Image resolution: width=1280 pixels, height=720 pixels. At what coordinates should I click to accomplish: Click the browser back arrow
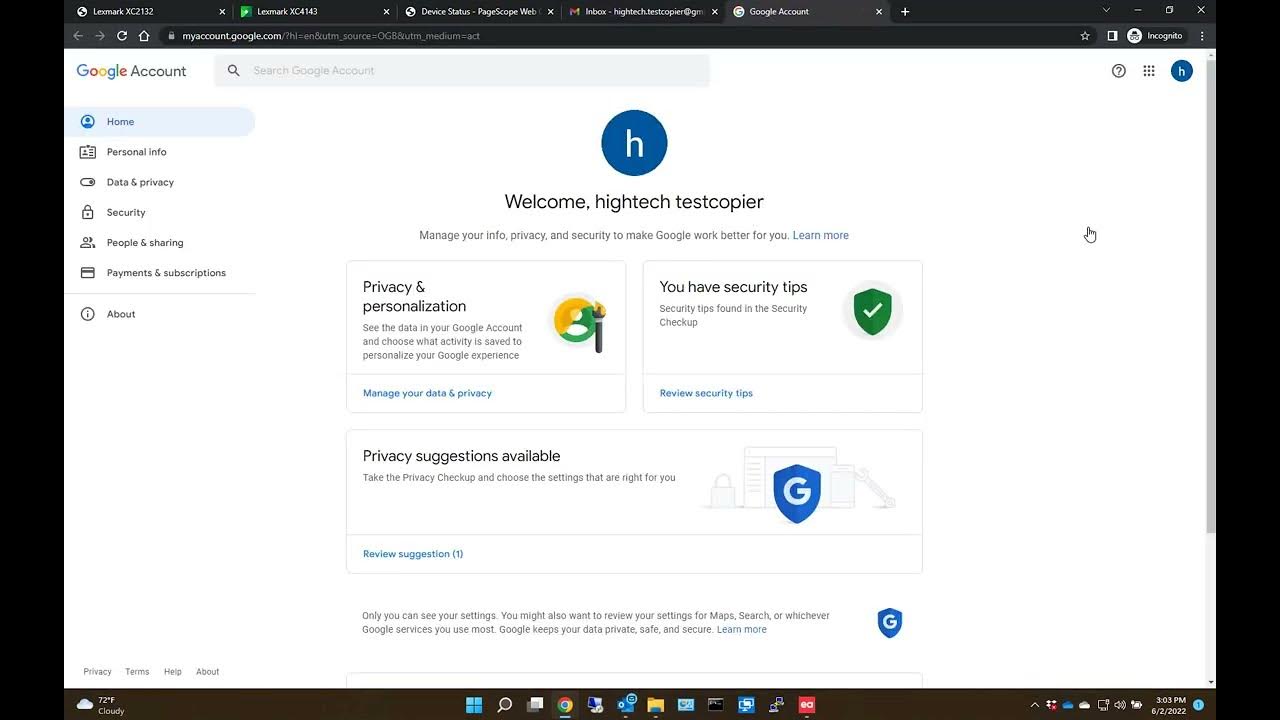(78, 36)
